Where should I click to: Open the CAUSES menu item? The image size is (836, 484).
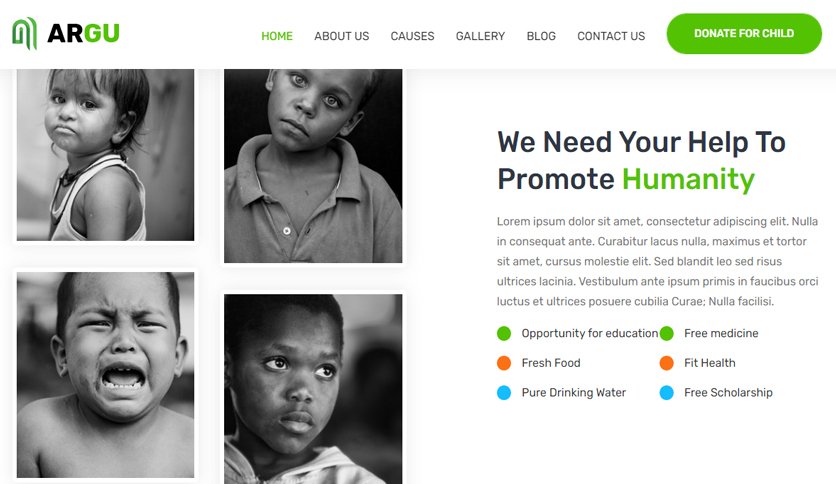412,36
